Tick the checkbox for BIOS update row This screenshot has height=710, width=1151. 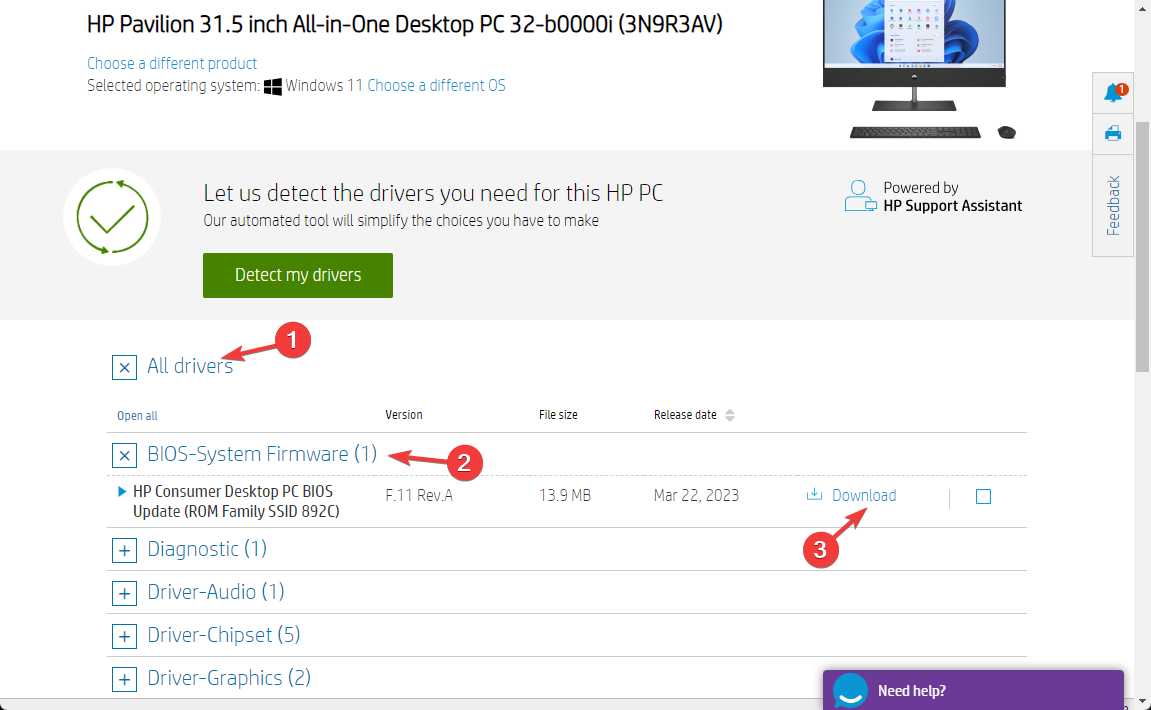(983, 497)
